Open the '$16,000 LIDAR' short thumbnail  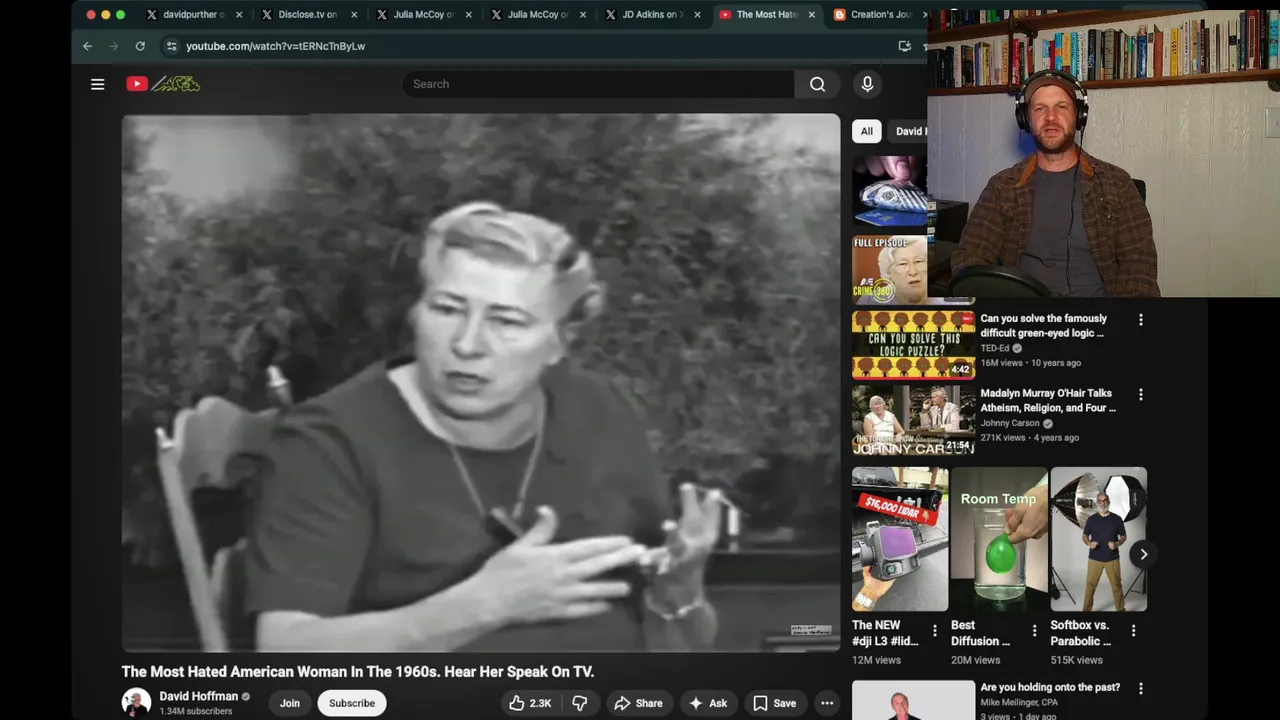[x=900, y=539]
